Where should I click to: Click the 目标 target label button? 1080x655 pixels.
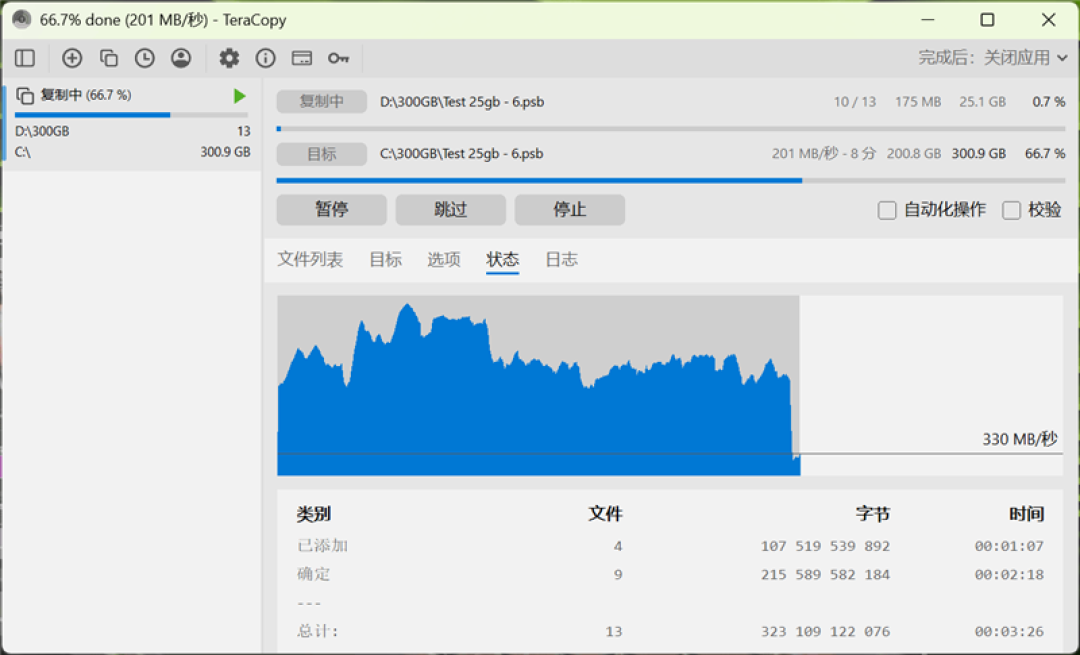tap(322, 154)
